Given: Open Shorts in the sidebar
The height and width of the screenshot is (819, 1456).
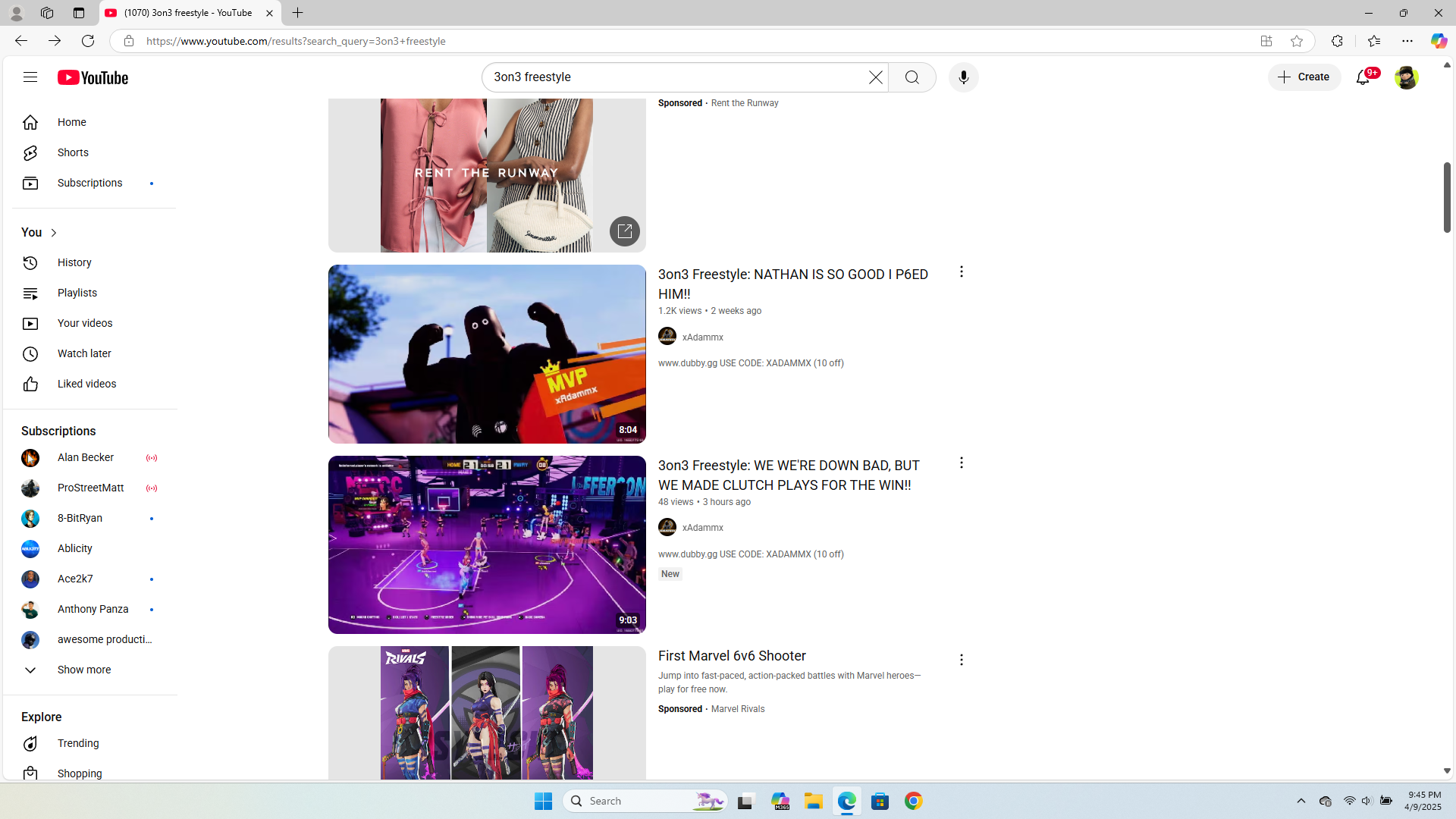Looking at the screenshot, I should pyautogui.click(x=88, y=152).
